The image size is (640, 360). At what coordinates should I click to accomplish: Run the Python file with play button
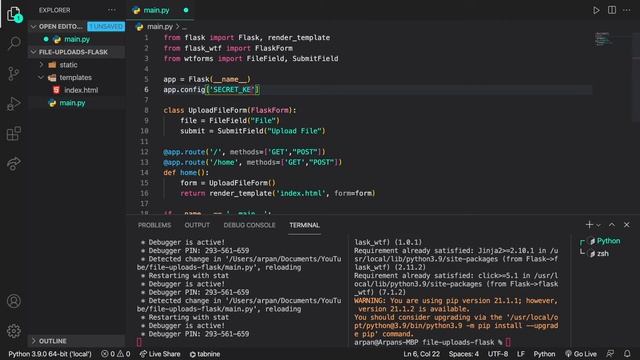pos(596,10)
